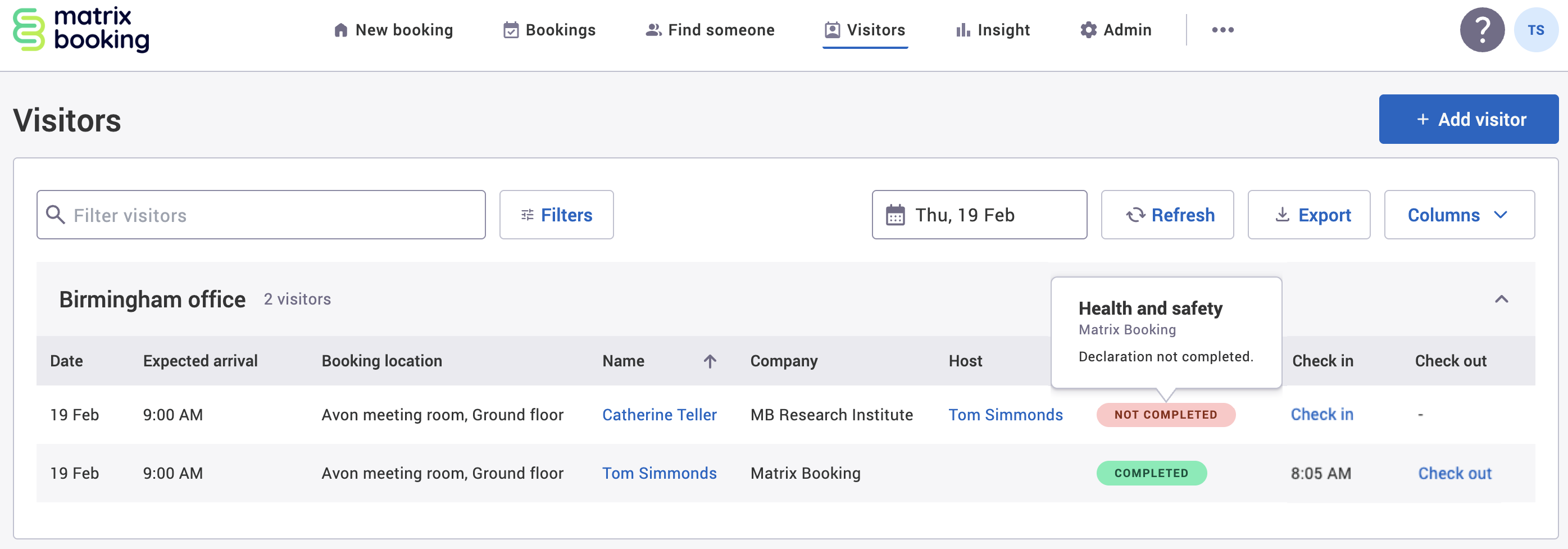The height and width of the screenshot is (549, 1568).
Task: Click the Add visitor button
Action: (1469, 119)
